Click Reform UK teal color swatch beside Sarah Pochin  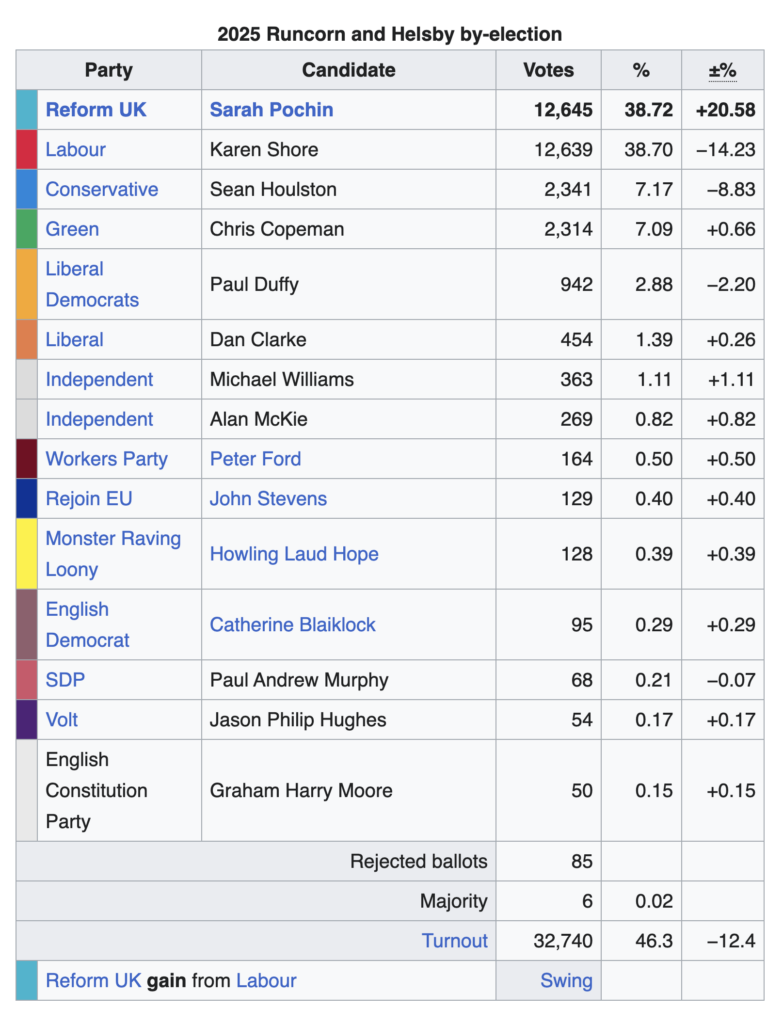[x=27, y=110]
